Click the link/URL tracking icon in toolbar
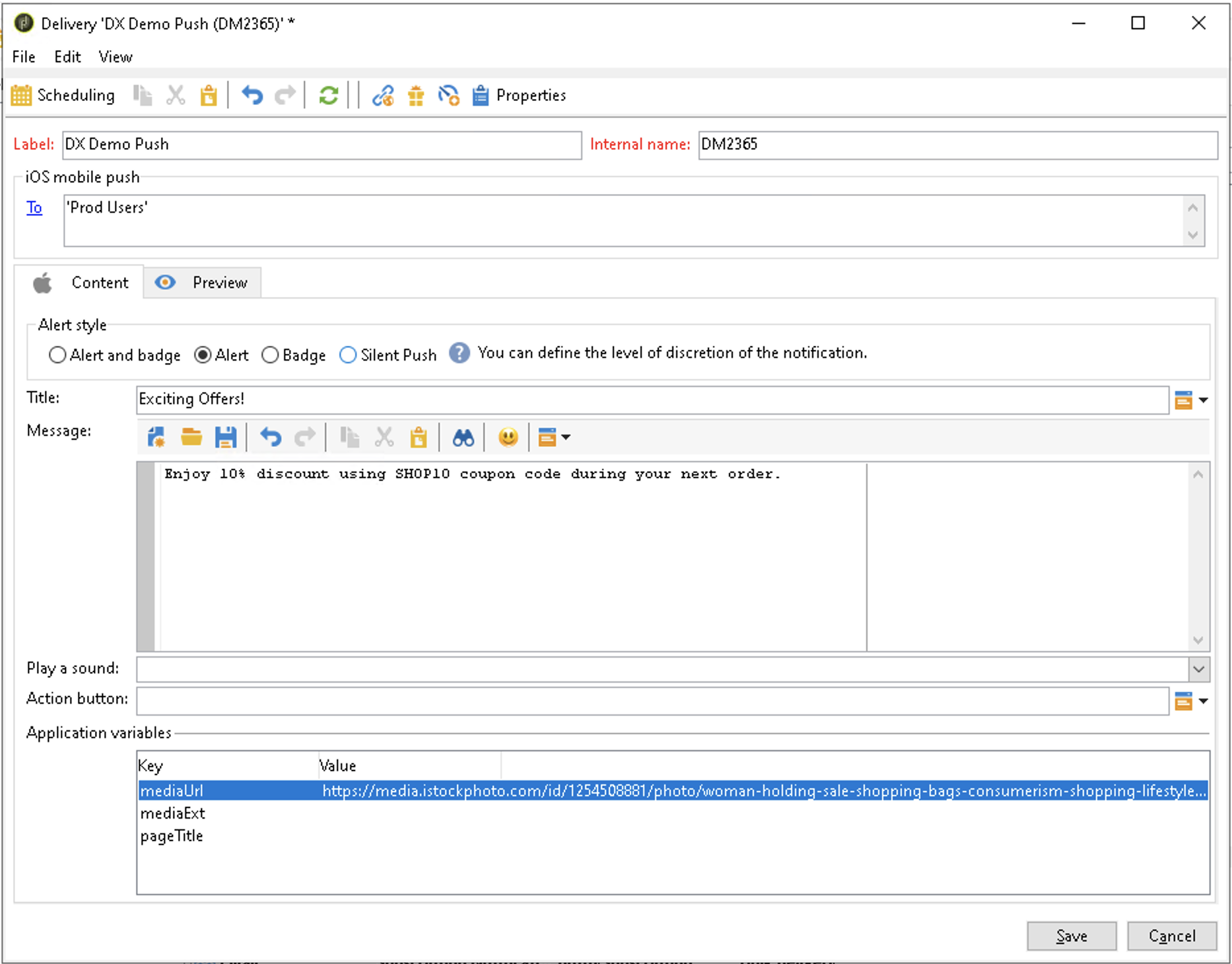 pos(383,96)
